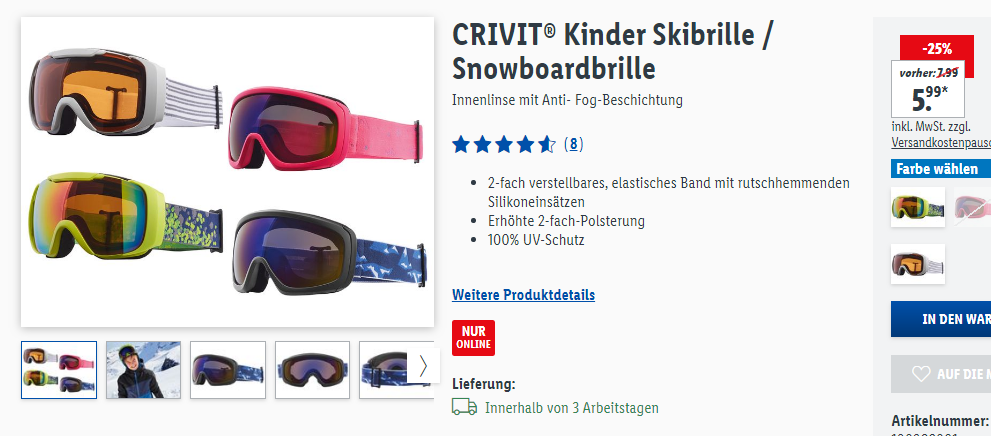Select the unavailable pink goggles color
This screenshot has height=436, width=991.
[x=972, y=207]
